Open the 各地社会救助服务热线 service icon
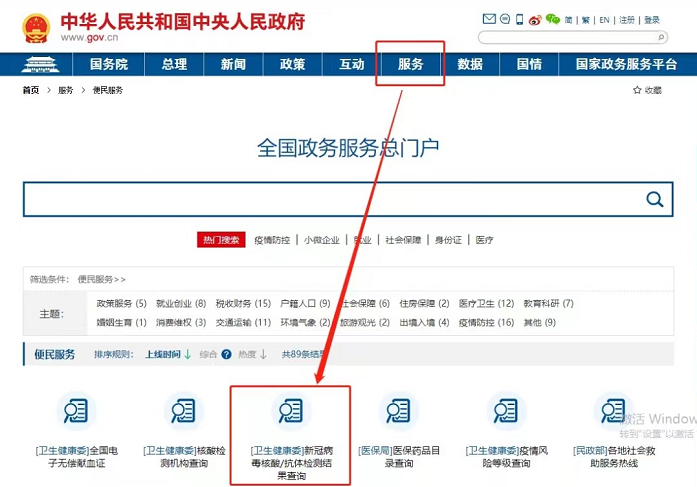The height and width of the screenshot is (487, 697). (614, 411)
